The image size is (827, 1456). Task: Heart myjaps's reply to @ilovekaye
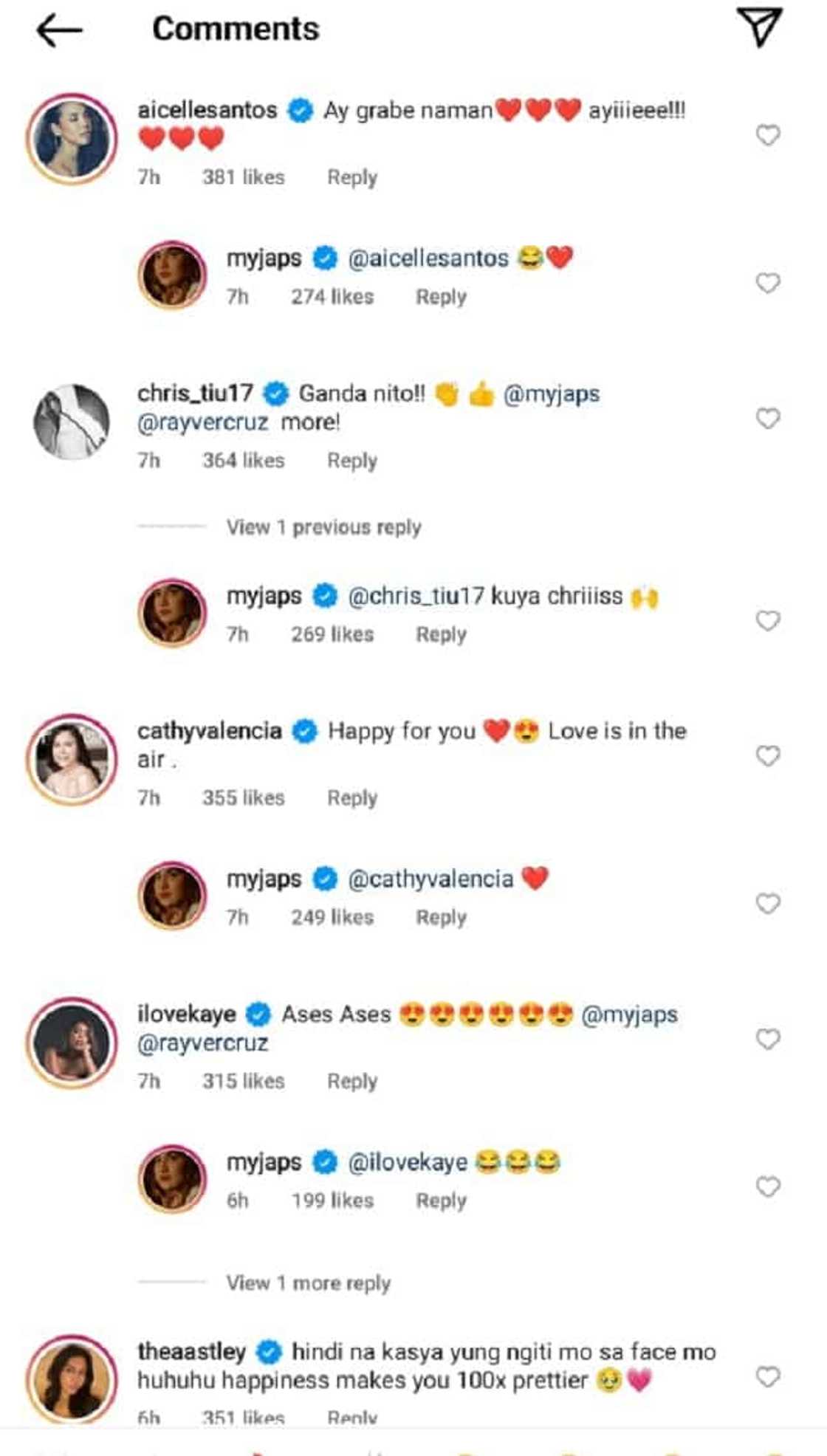768,1187
